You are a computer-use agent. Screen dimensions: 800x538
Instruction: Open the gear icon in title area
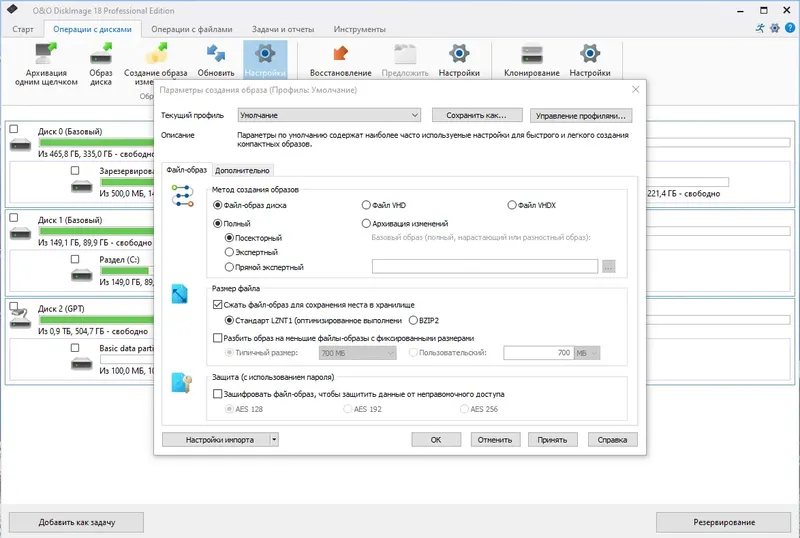[x=774, y=28]
